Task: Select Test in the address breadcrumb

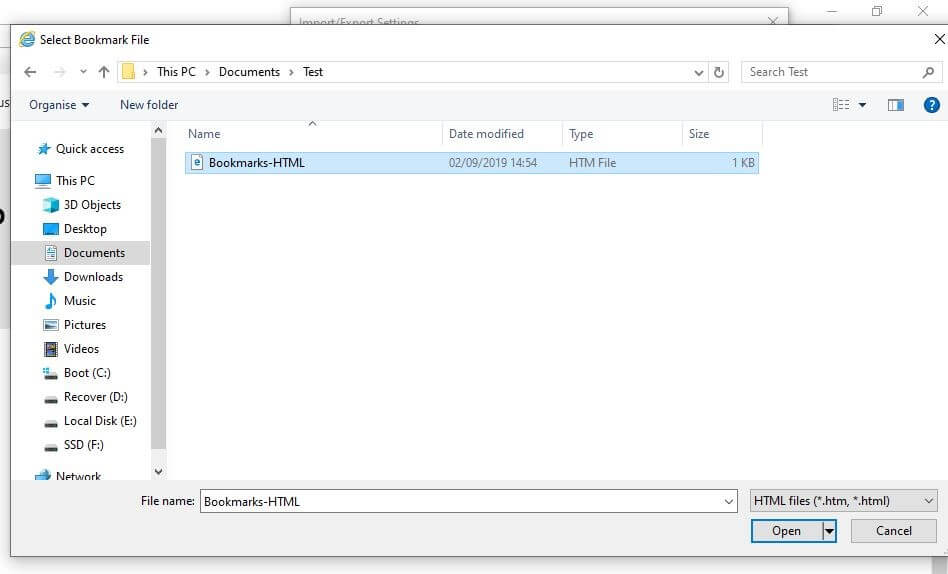Action: pos(313,72)
